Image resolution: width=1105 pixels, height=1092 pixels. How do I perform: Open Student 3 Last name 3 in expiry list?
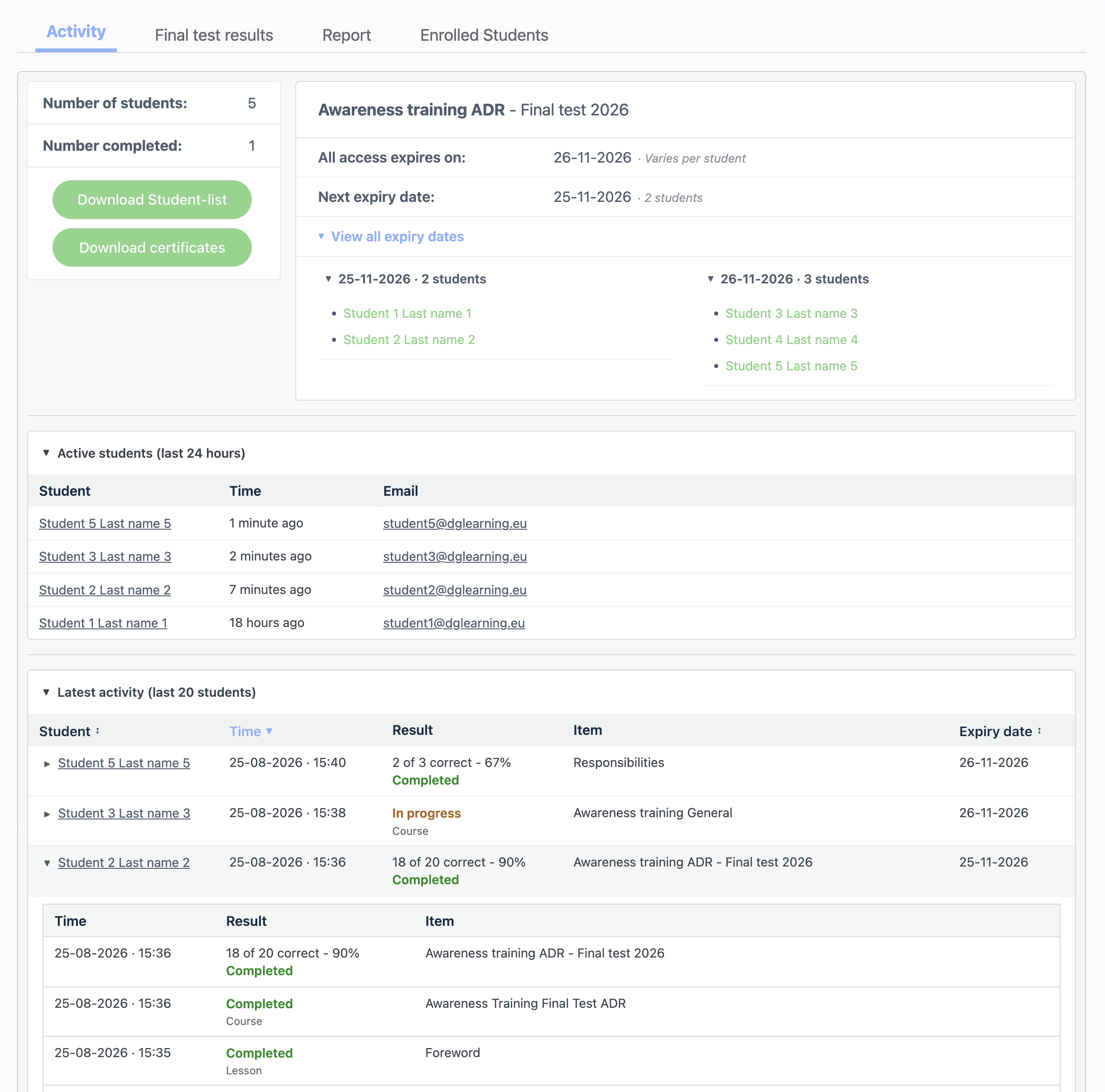click(x=792, y=313)
